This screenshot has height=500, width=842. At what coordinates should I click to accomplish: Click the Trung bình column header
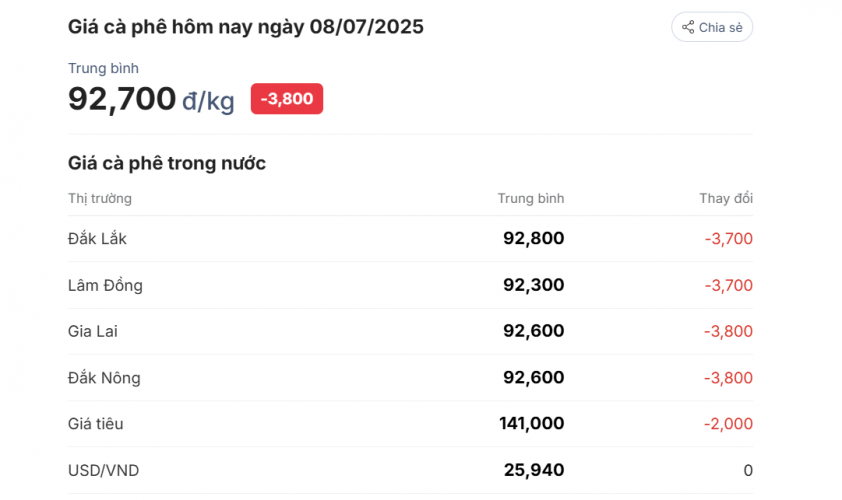531,198
